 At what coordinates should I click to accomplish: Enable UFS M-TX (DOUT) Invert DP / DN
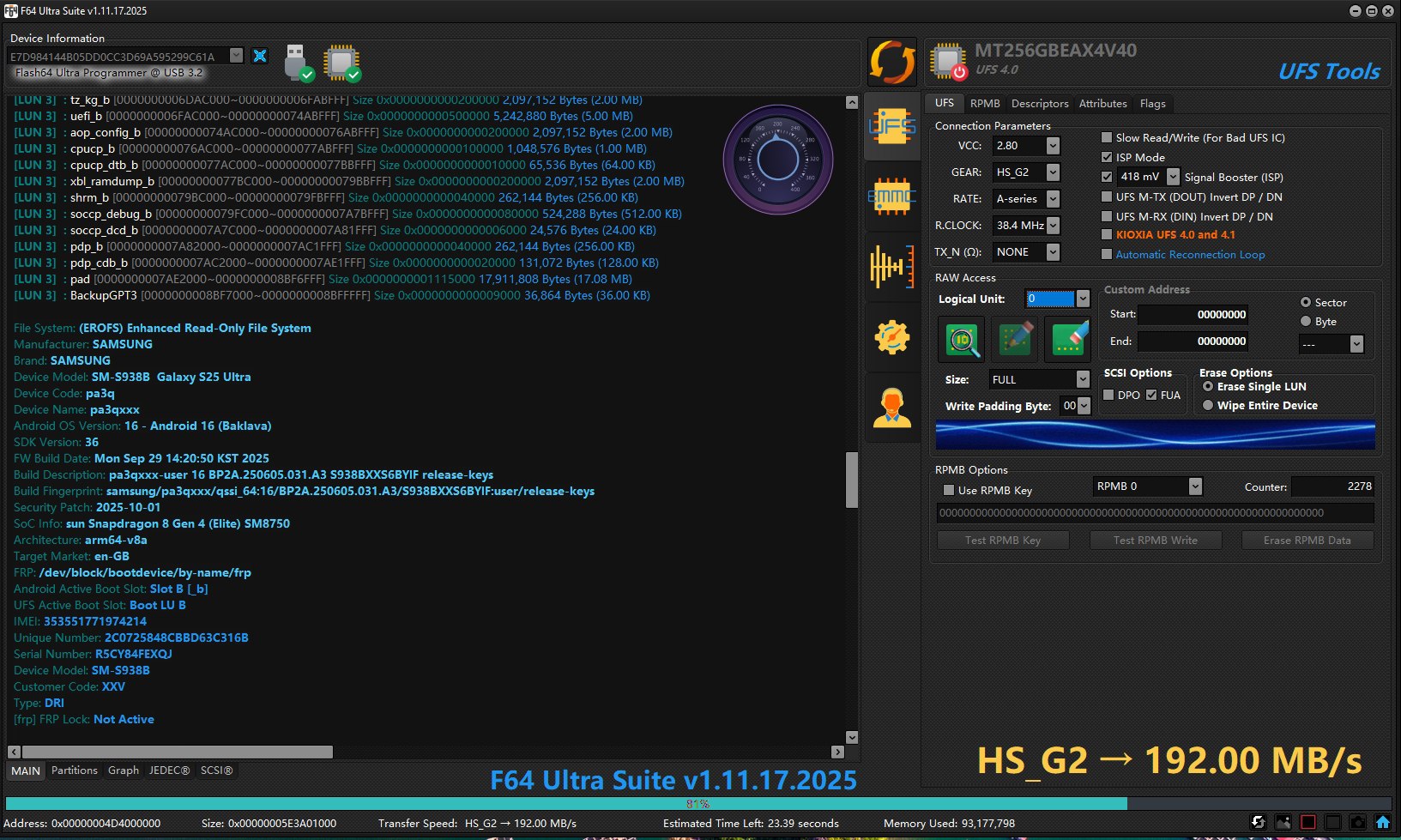1107,196
